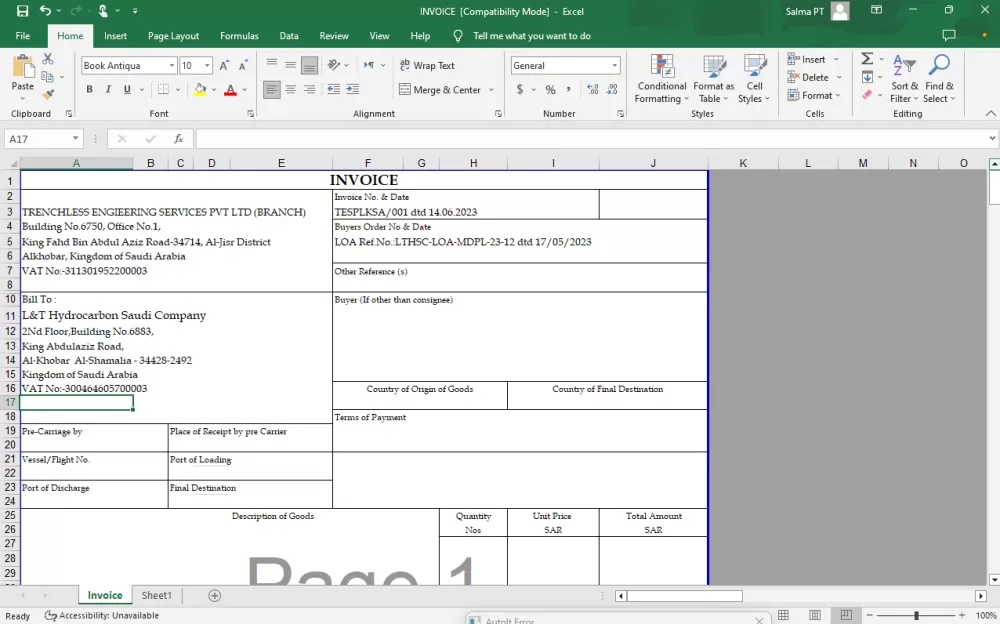Click in the formula bar input
Screen dimensions: 1000x624
(590, 138)
